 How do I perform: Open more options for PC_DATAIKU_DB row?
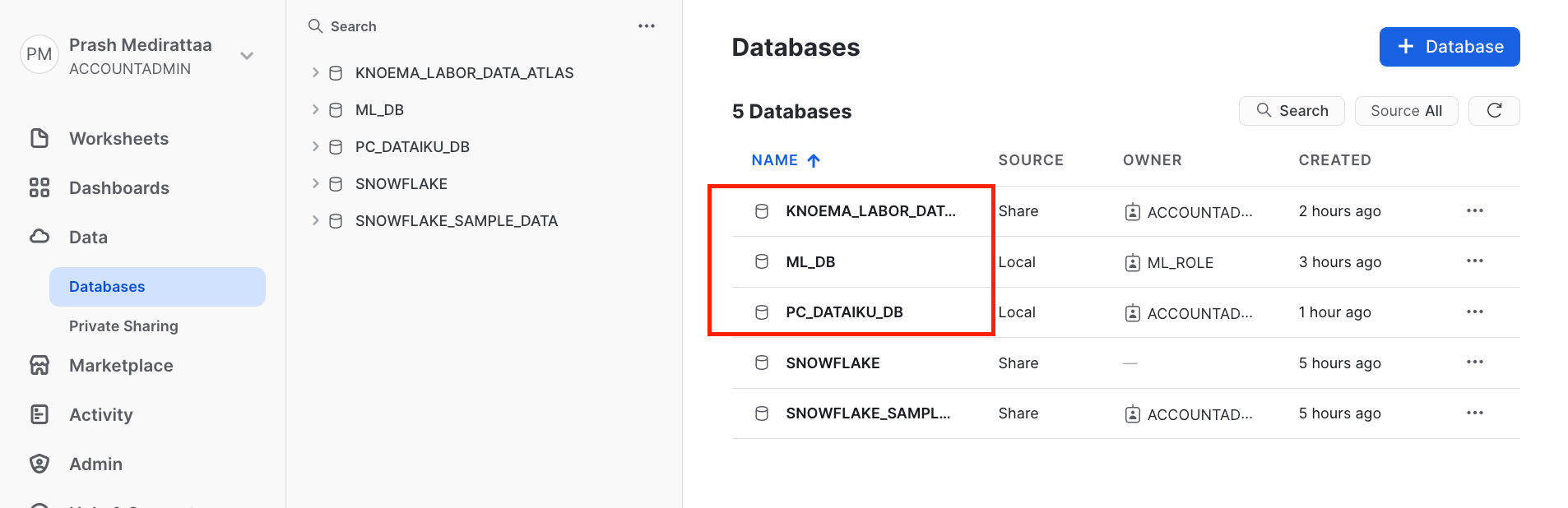click(1474, 312)
